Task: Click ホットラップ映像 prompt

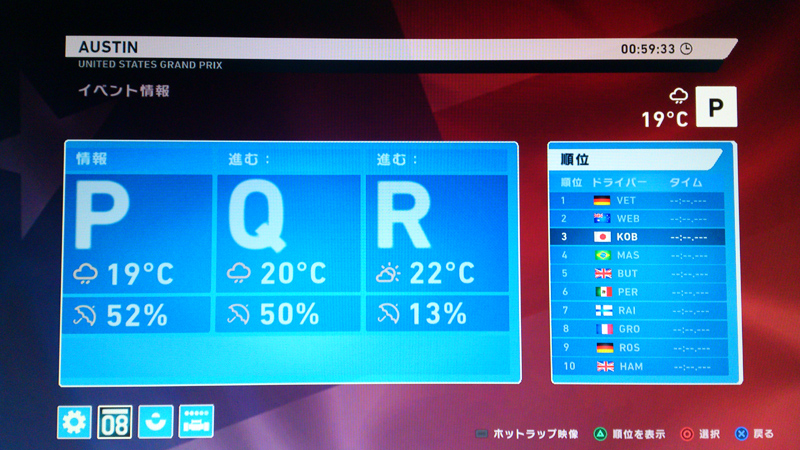Action: tap(528, 434)
